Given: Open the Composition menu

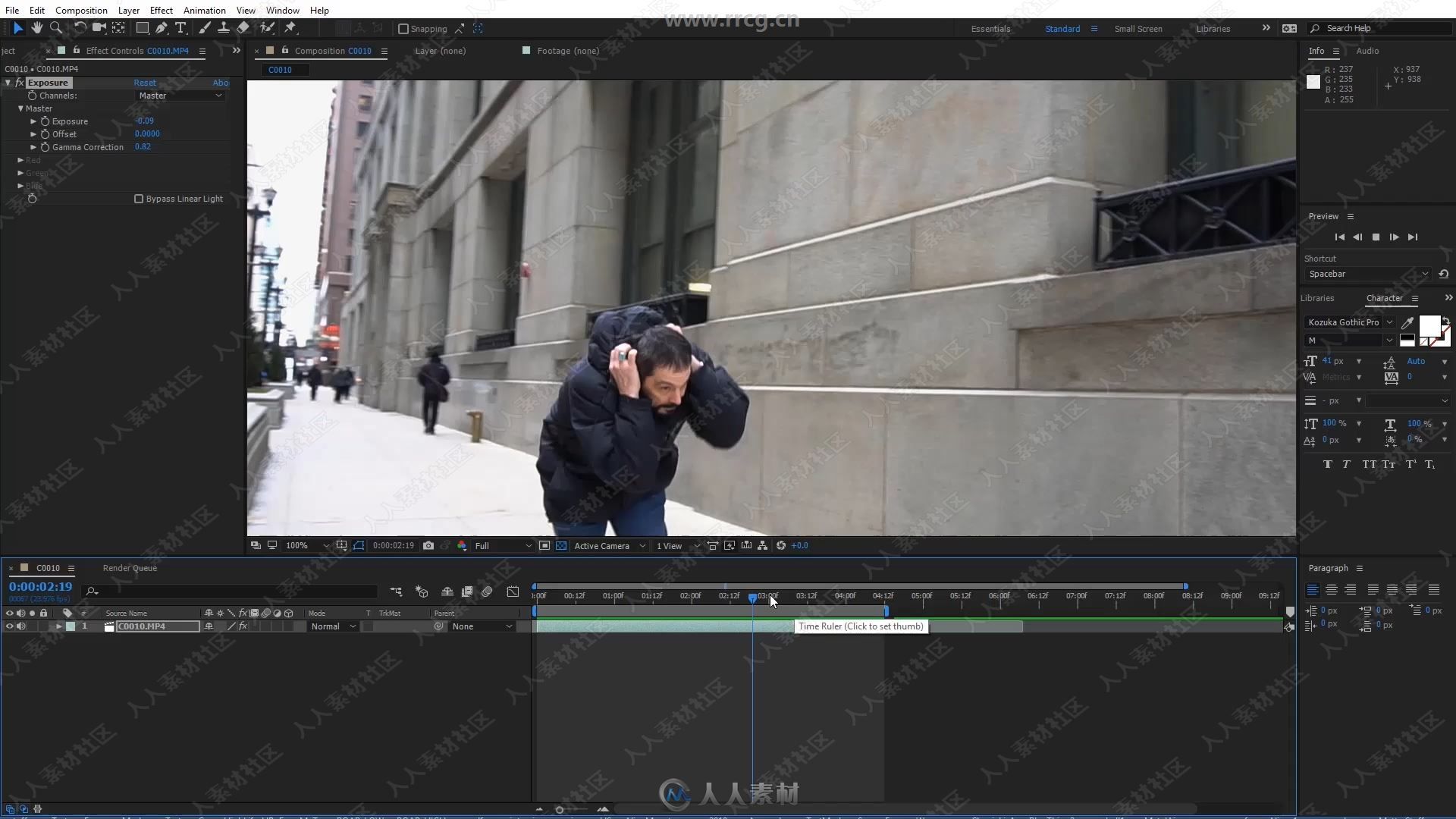Looking at the screenshot, I should click(81, 10).
